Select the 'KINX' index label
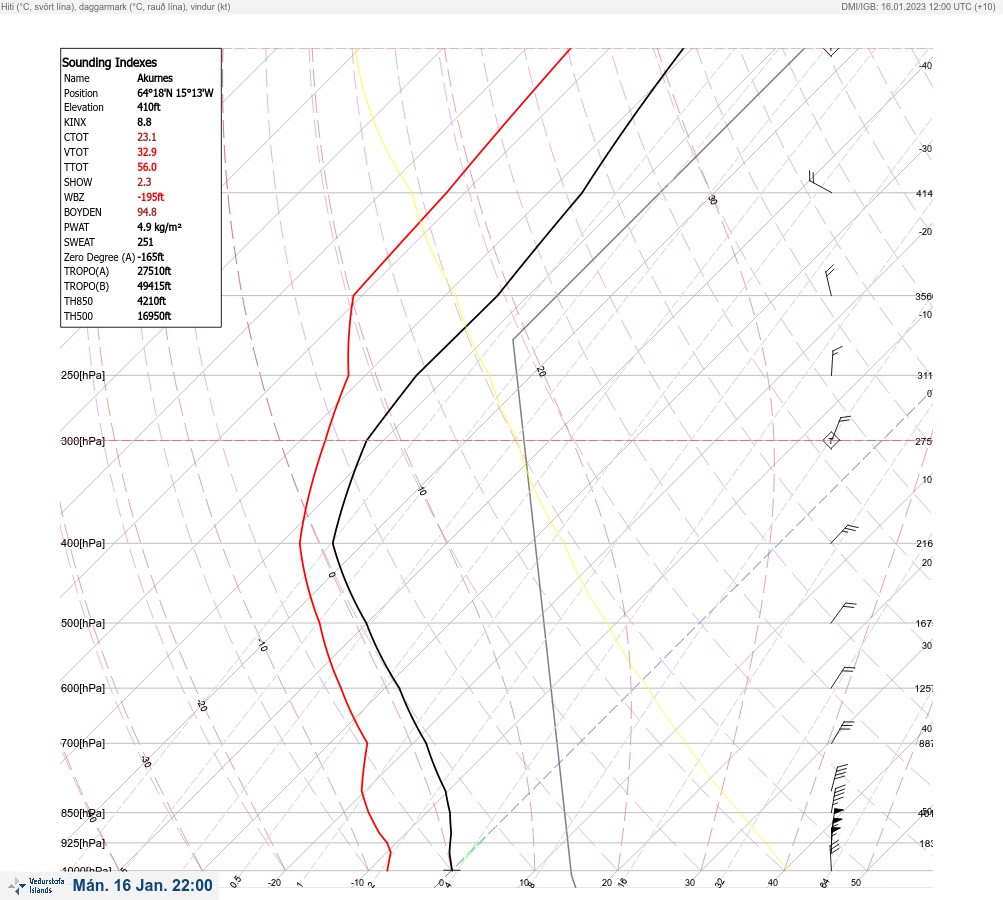Screen dimensions: 1003x900 (74, 122)
